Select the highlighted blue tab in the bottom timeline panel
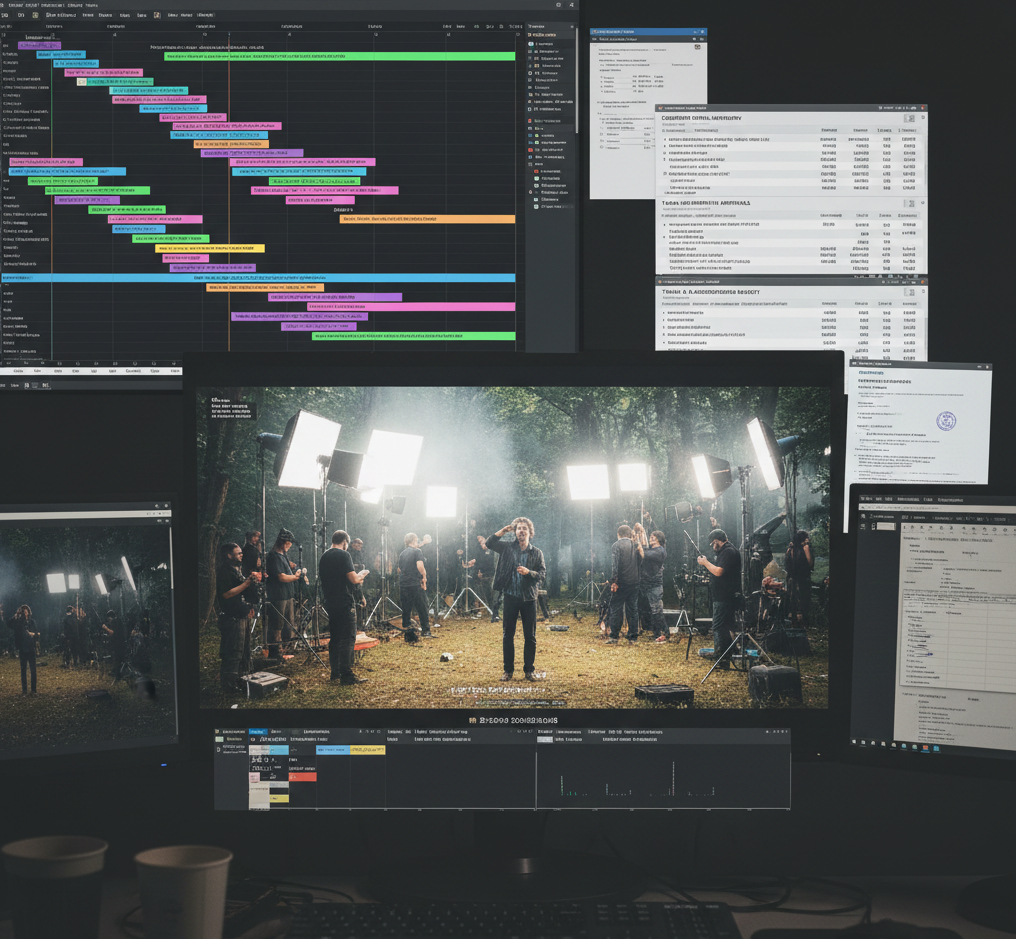Viewport: 1016px width, 939px height. click(x=257, y=732)
